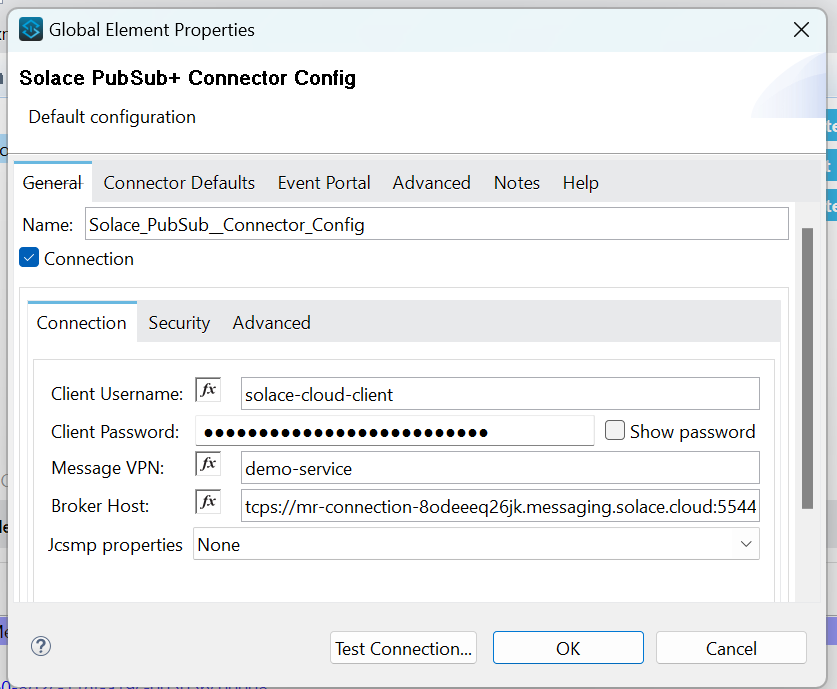Enable the Show password checkbox
Image resolution: width=837 pixels, height=689 pixels.
point(615,431)
